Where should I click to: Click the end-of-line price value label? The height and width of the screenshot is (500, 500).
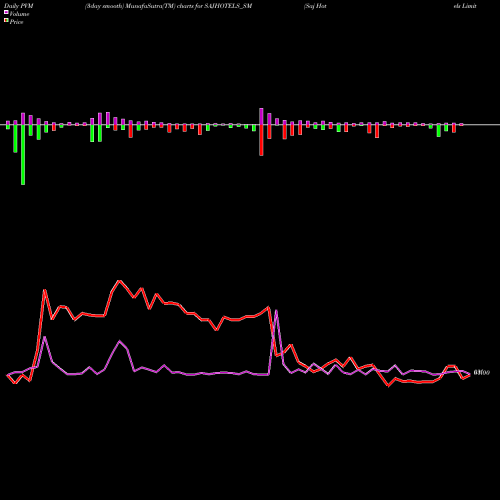pyautogui.click(x=482, y=372)
